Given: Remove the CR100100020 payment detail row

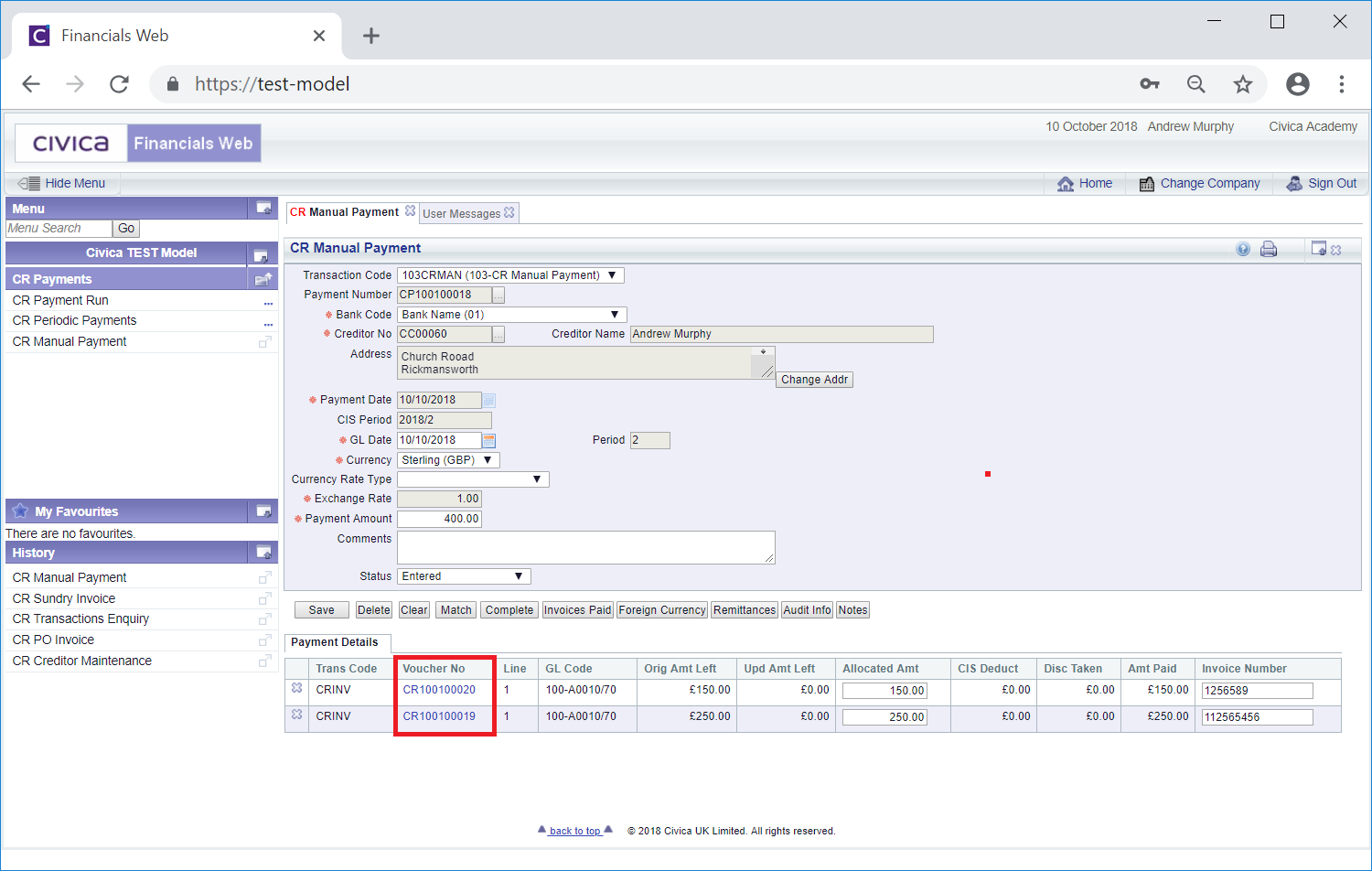Looking at the screenshot, I should tap(297, 688).
